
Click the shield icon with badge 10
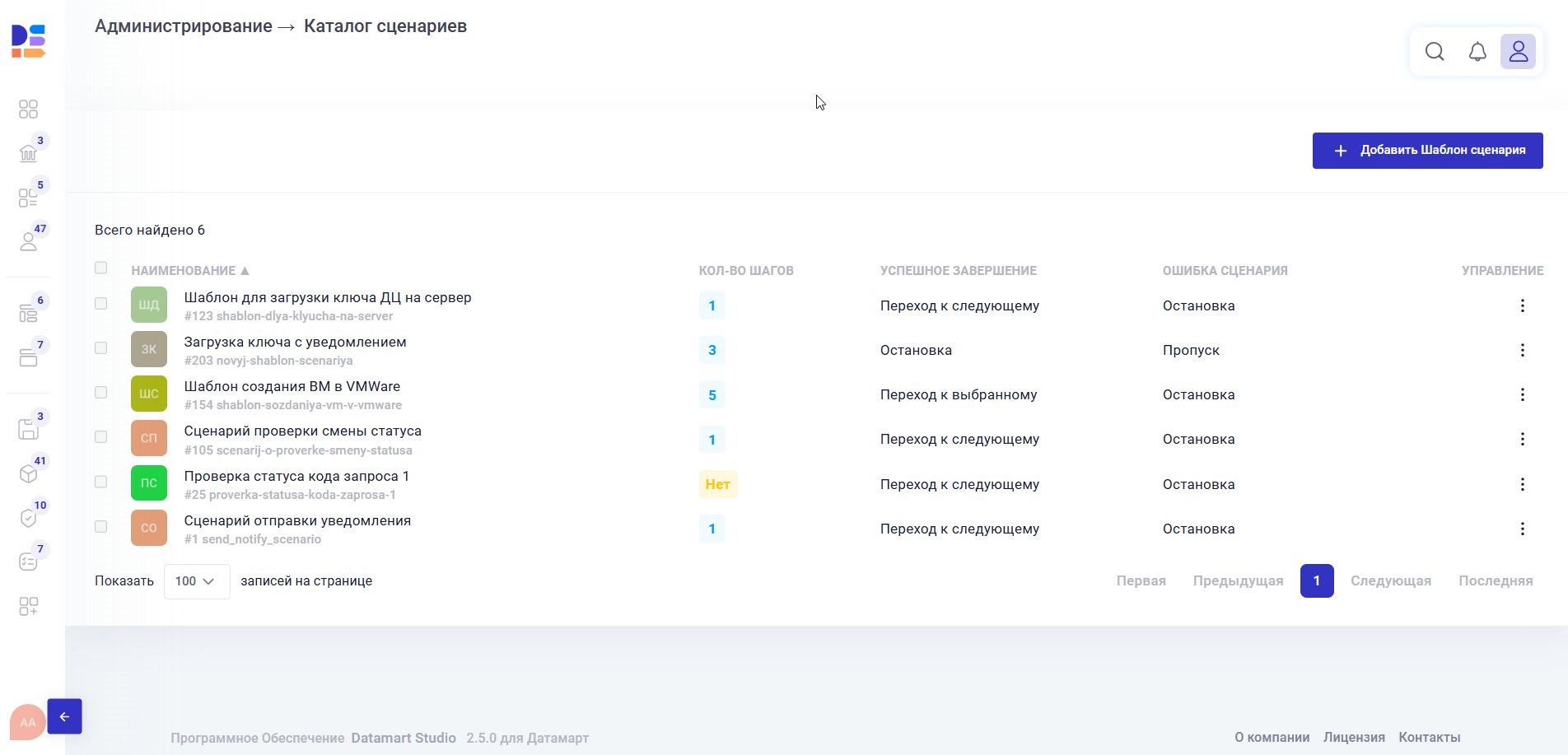point(29,518)
